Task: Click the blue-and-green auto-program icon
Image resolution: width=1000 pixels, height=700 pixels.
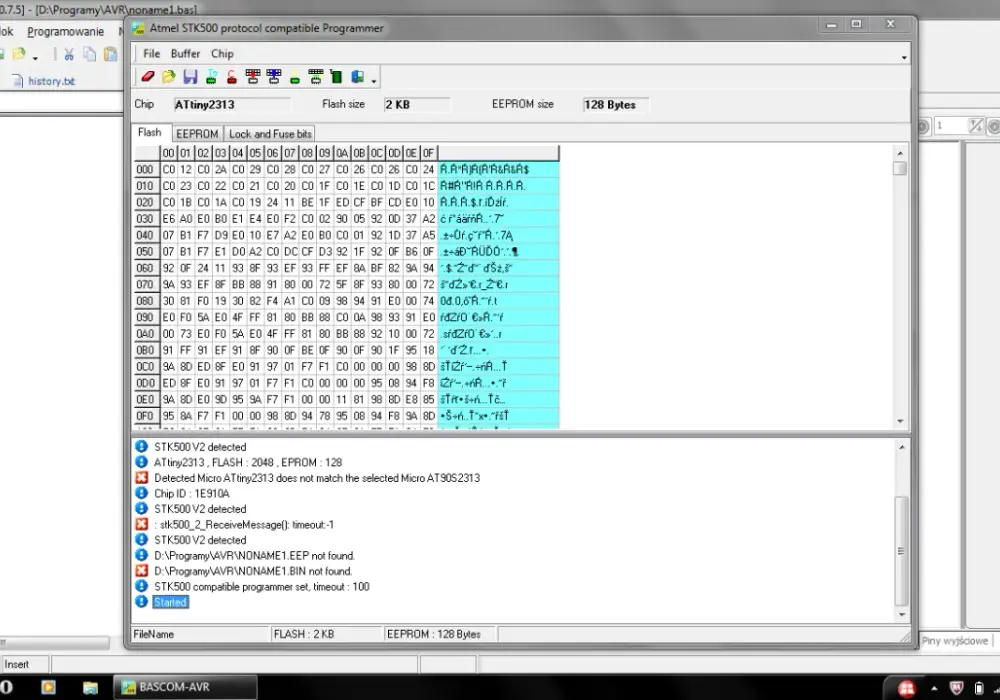Action: [x=357, y=77]
